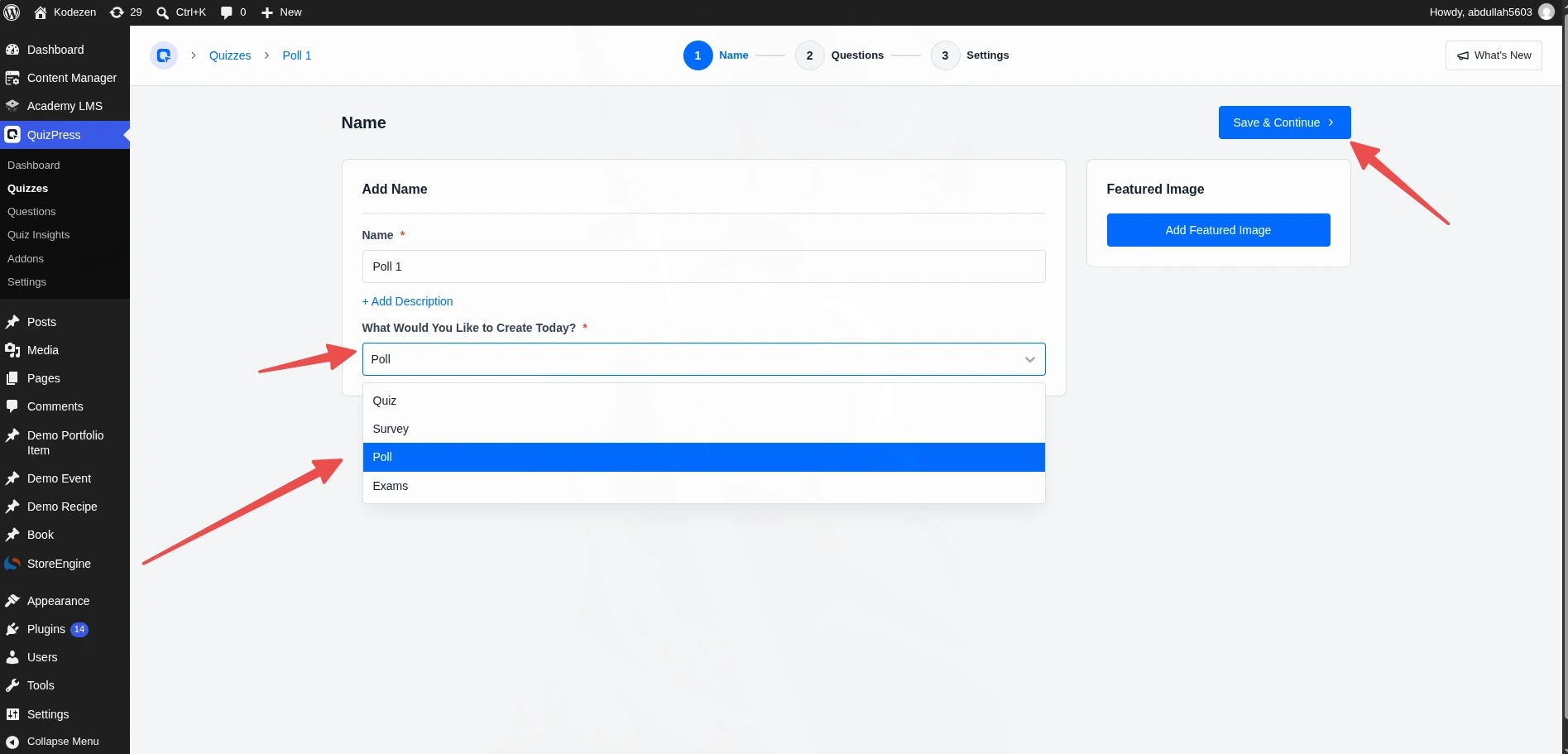Open the Kodezen site home icon
This screenshot has width=1568, height=754.
point(41,12)
